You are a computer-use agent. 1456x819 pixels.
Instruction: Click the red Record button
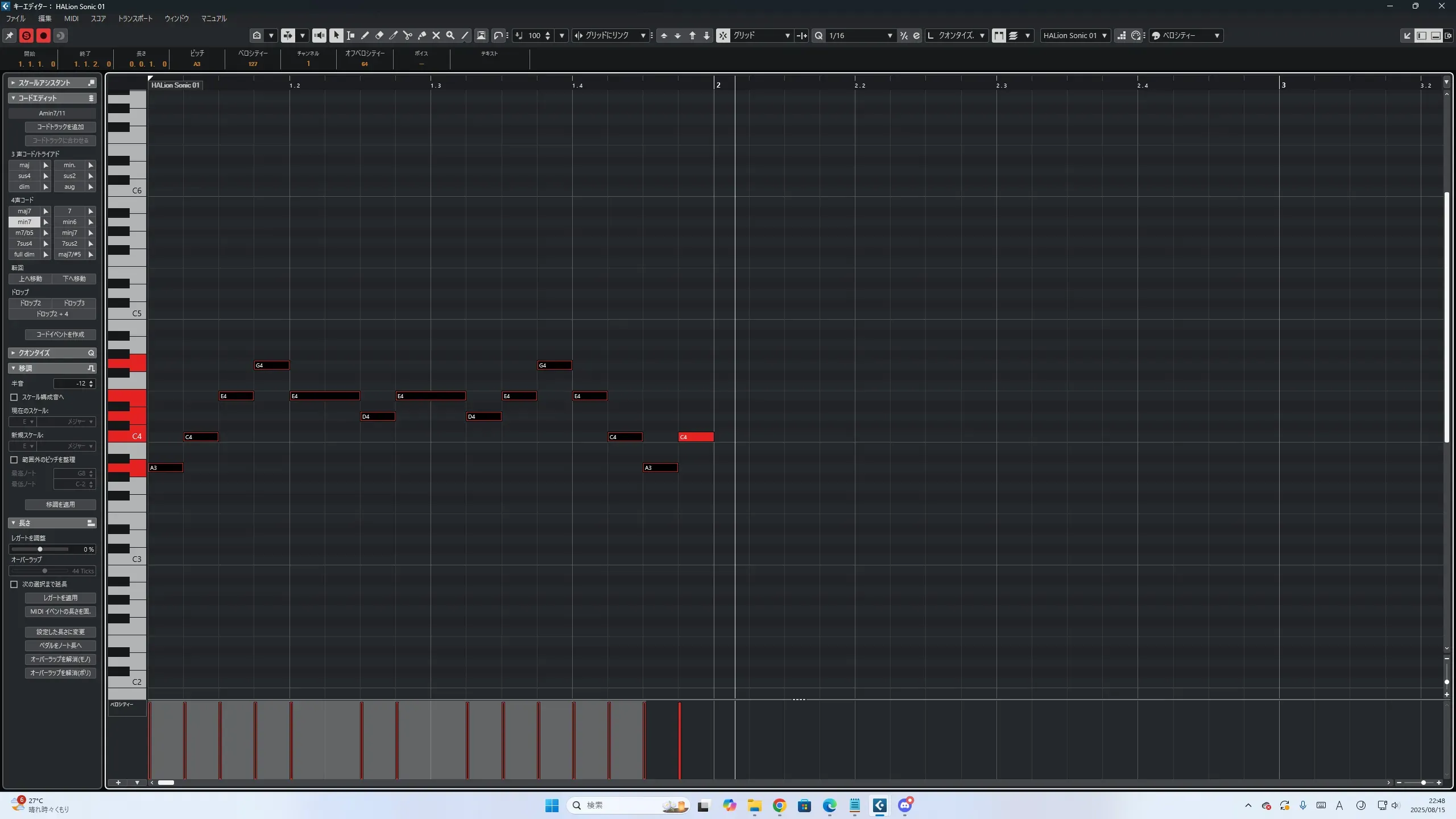tap(43, 35)
